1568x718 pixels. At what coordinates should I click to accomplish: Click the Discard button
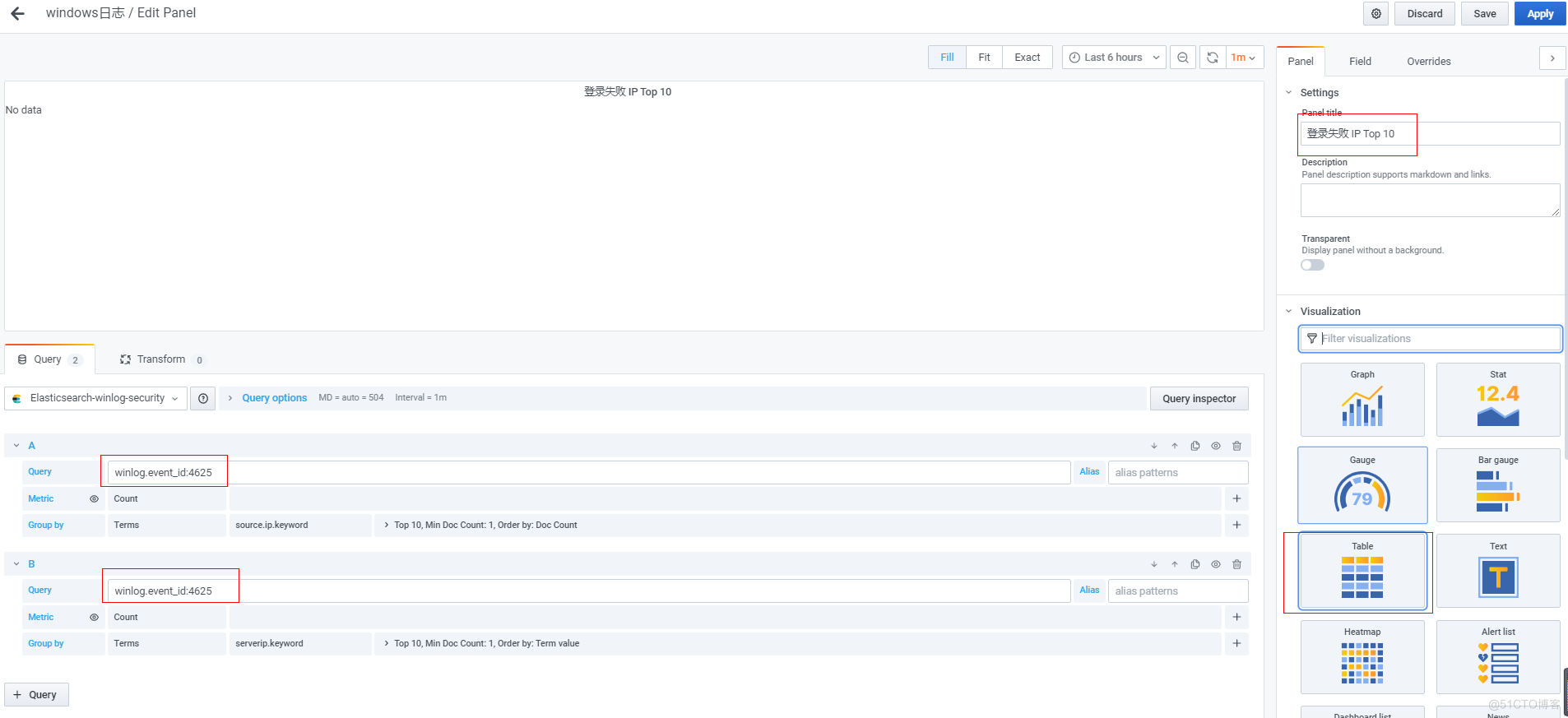pos(1425,13)
